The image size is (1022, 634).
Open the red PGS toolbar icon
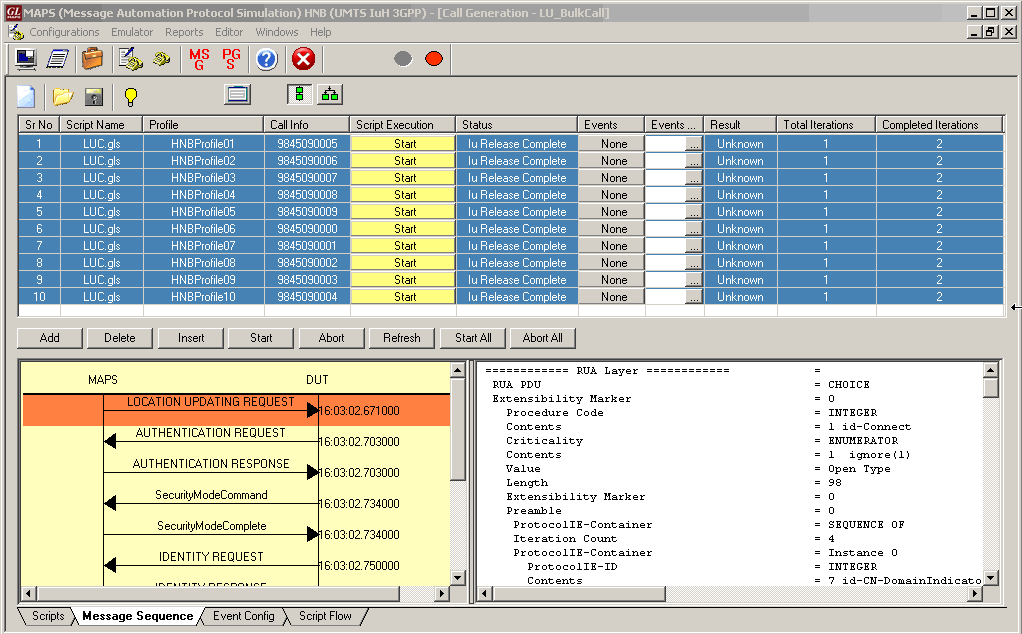(231, 59)
